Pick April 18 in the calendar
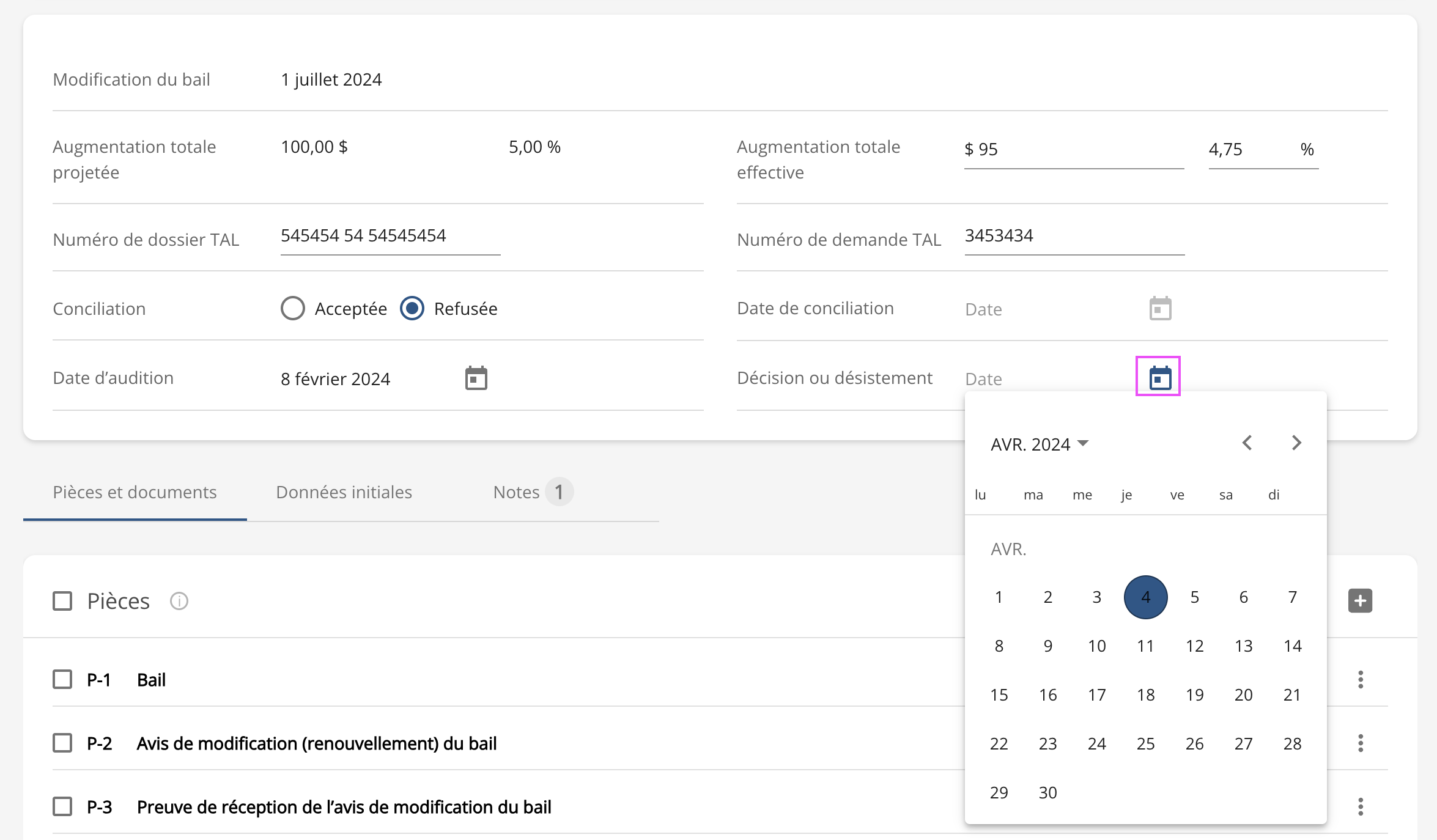Screen dimensions: 1437x840 coord(1145,694)
